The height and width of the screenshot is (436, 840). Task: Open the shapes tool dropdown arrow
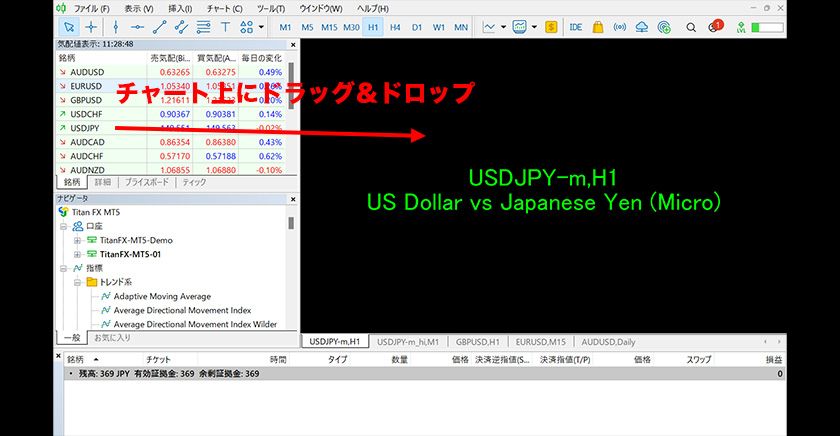[x=261, y=27]
